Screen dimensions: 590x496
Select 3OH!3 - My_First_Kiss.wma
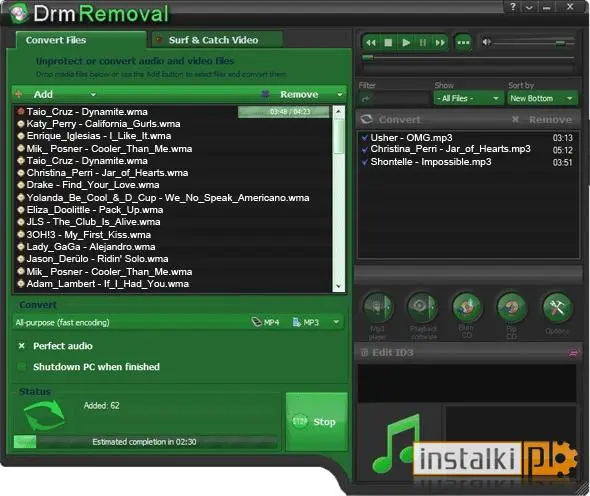click(88, 235)
